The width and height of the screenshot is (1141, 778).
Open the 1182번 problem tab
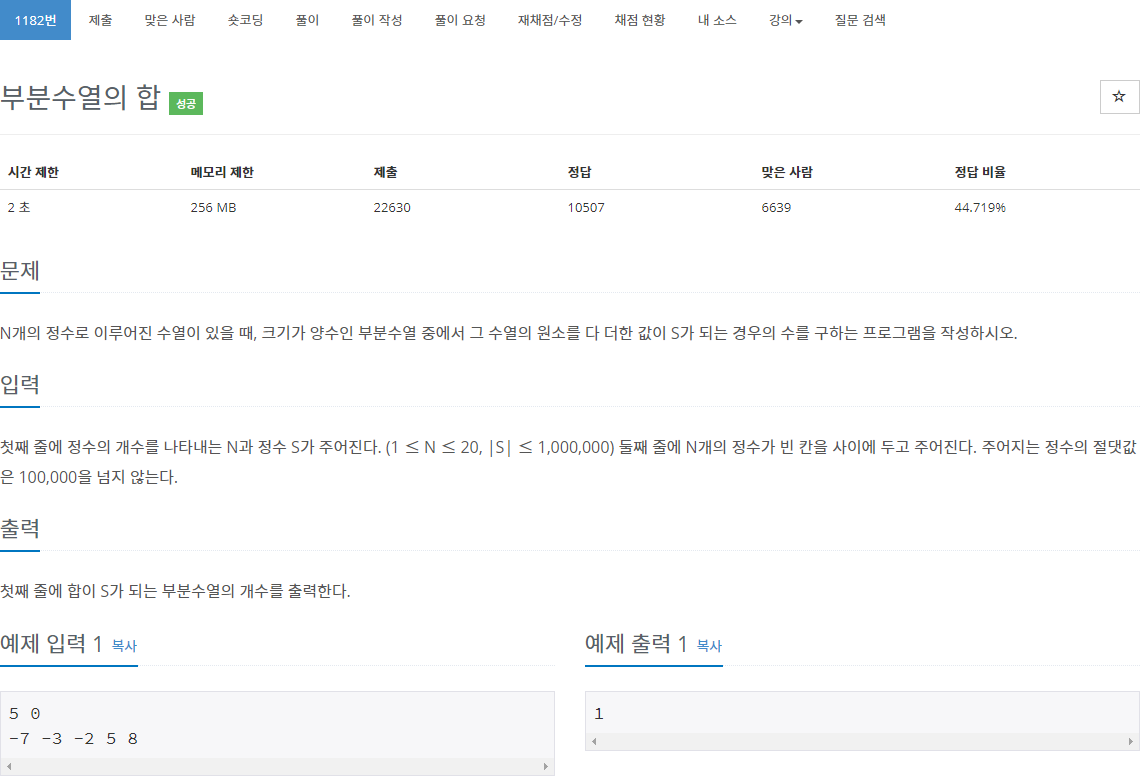click(35, 20)
